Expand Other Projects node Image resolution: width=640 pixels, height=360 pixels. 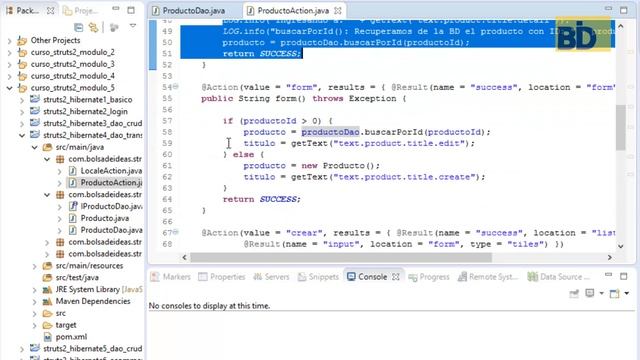9,41
